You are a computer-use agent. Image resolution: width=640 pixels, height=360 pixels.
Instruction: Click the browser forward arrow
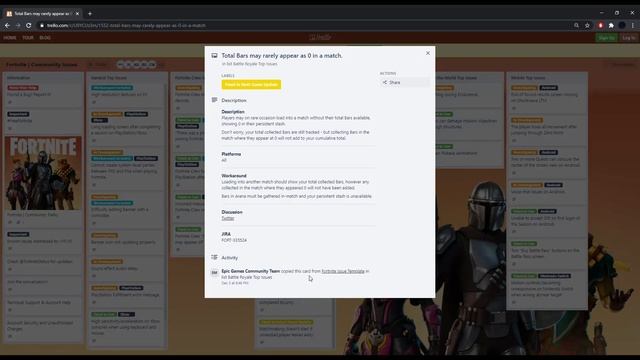point(18,25)
